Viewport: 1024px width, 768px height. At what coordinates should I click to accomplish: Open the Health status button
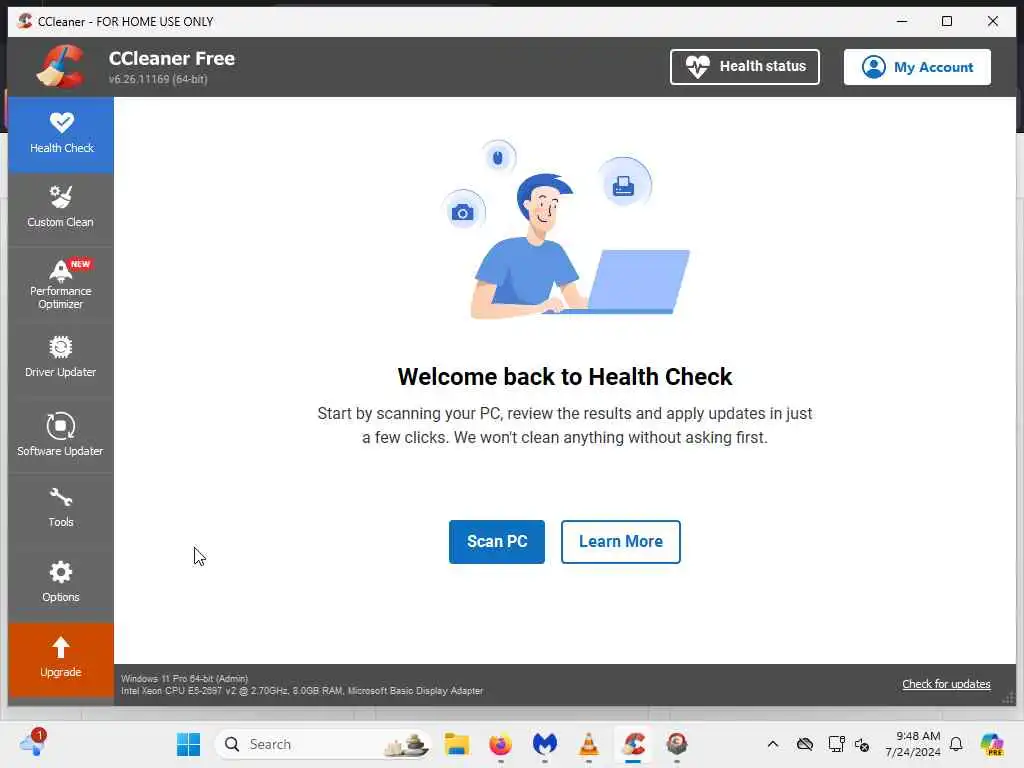coord(744,67)
